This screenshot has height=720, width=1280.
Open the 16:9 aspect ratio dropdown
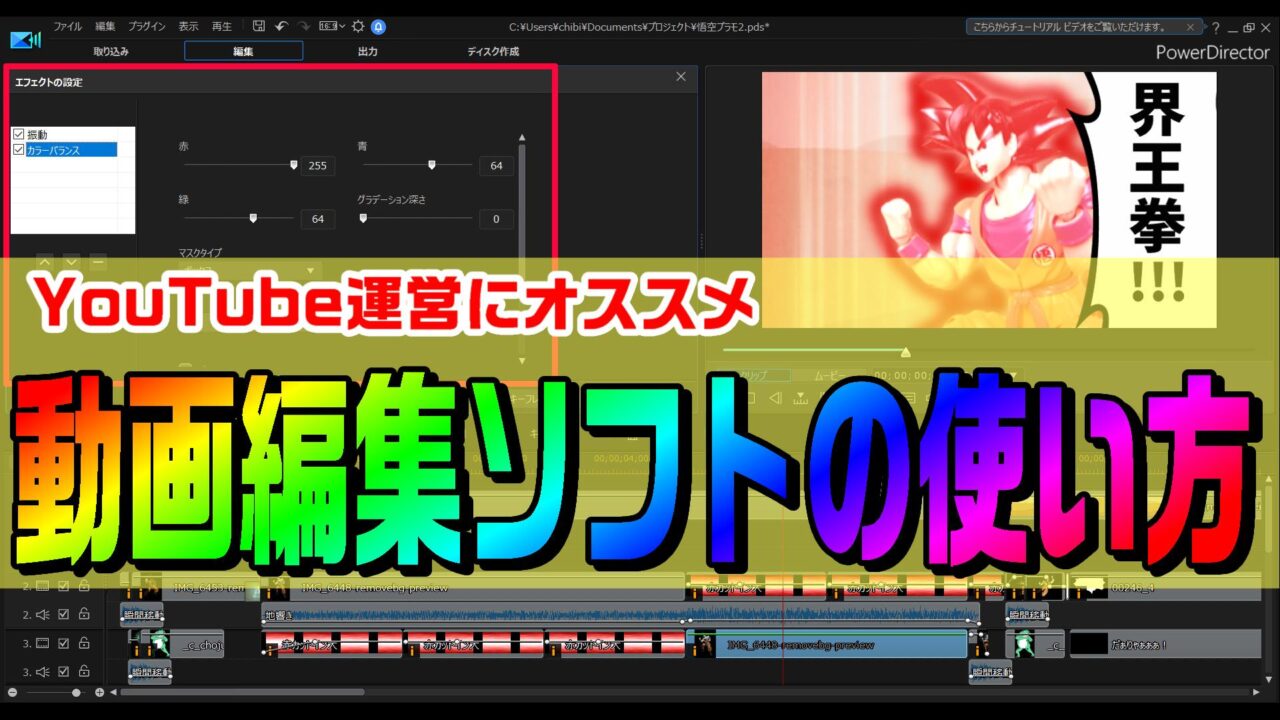click(x=331, y=26)
